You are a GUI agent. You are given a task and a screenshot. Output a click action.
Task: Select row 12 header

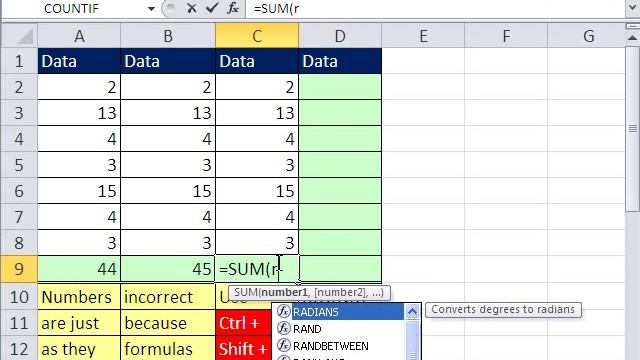19,349
